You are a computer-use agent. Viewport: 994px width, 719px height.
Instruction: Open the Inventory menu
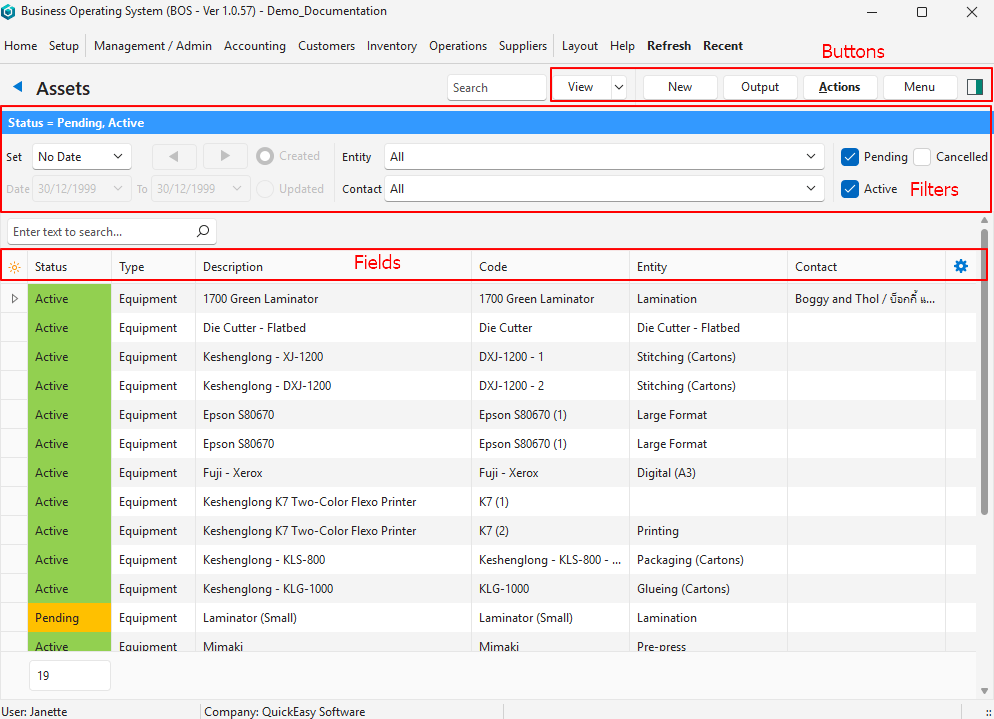[392, 46]
